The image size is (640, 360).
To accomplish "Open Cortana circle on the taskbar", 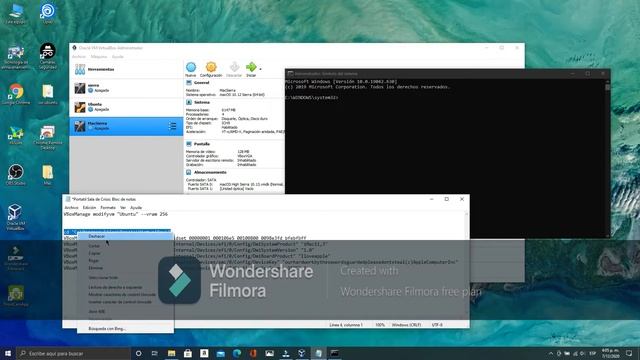I will (x=138, y=353).
